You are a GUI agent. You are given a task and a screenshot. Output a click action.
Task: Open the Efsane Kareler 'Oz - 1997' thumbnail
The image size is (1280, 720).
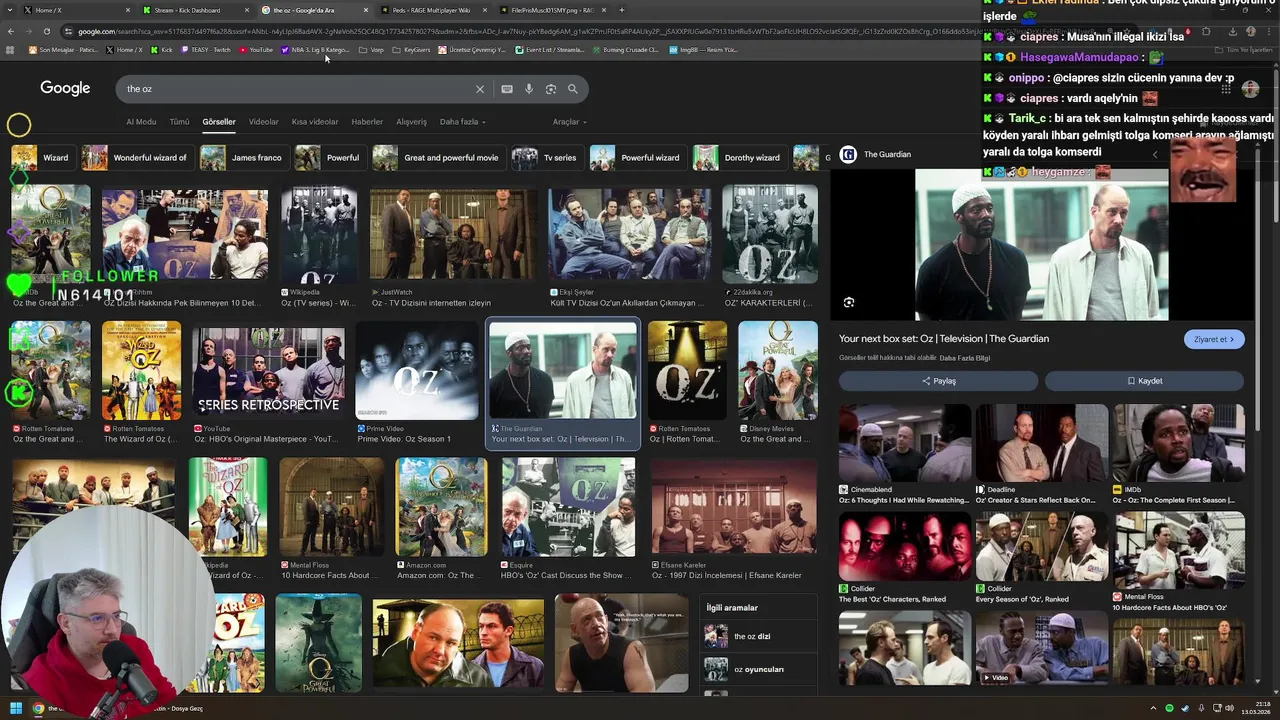(734, 507)
